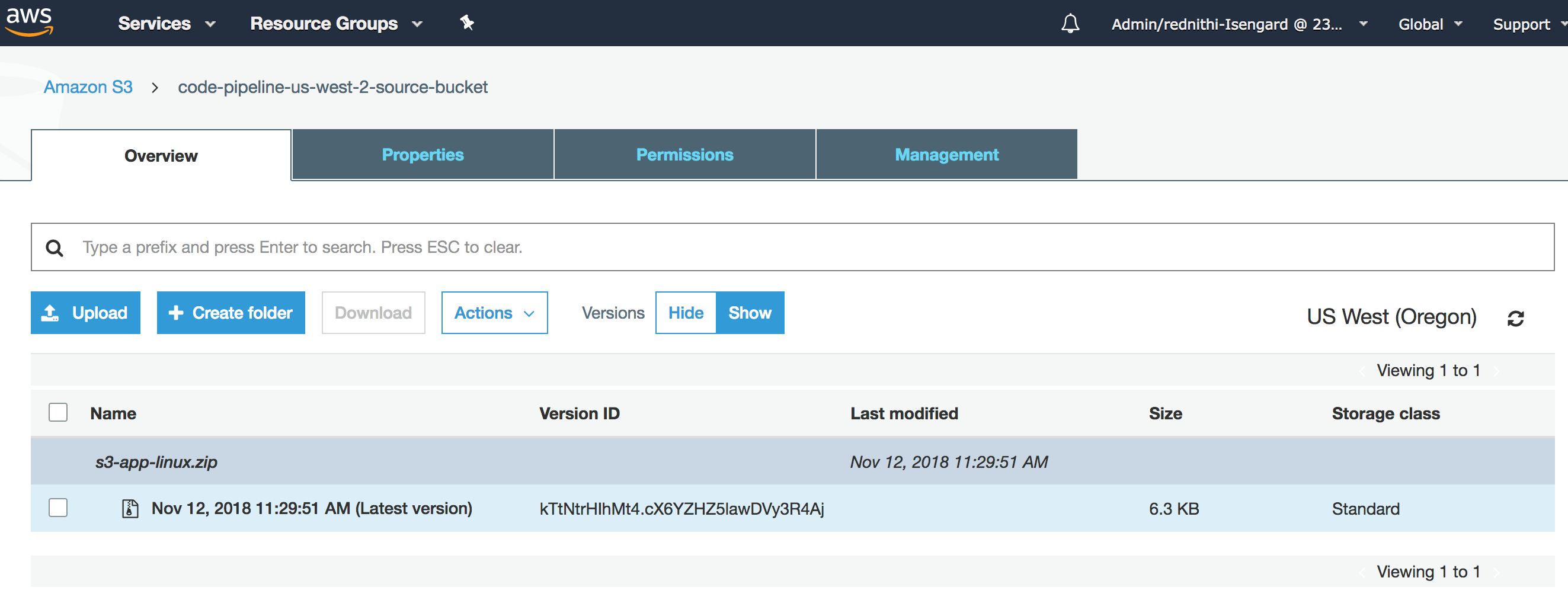Open the AWS home logo
Image resolution: width=1568 pixels, height=597 pixels.
coord(29,22)
